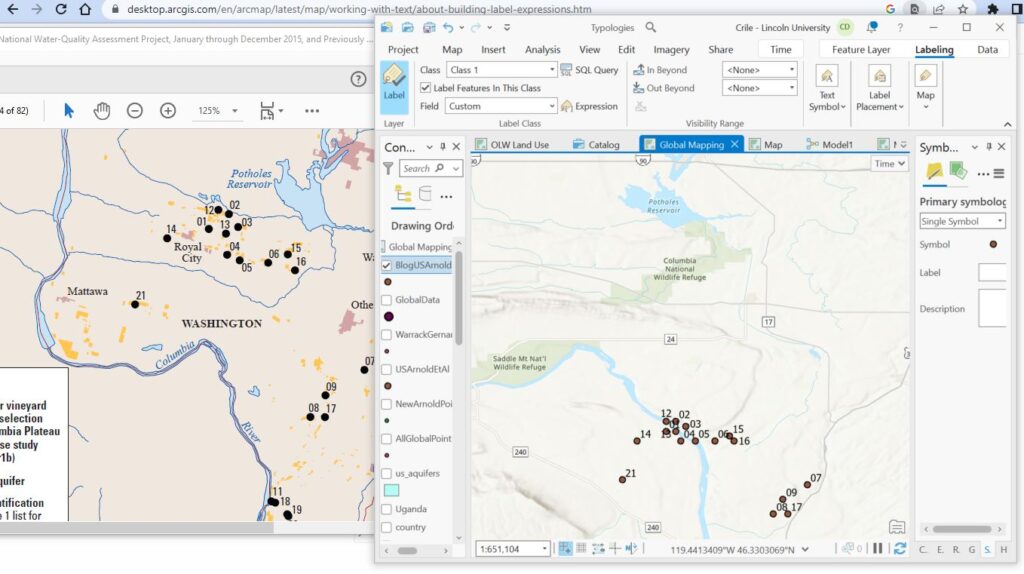
Task: Click the Symbology pane brown symbol swatch
Action: 993,244
